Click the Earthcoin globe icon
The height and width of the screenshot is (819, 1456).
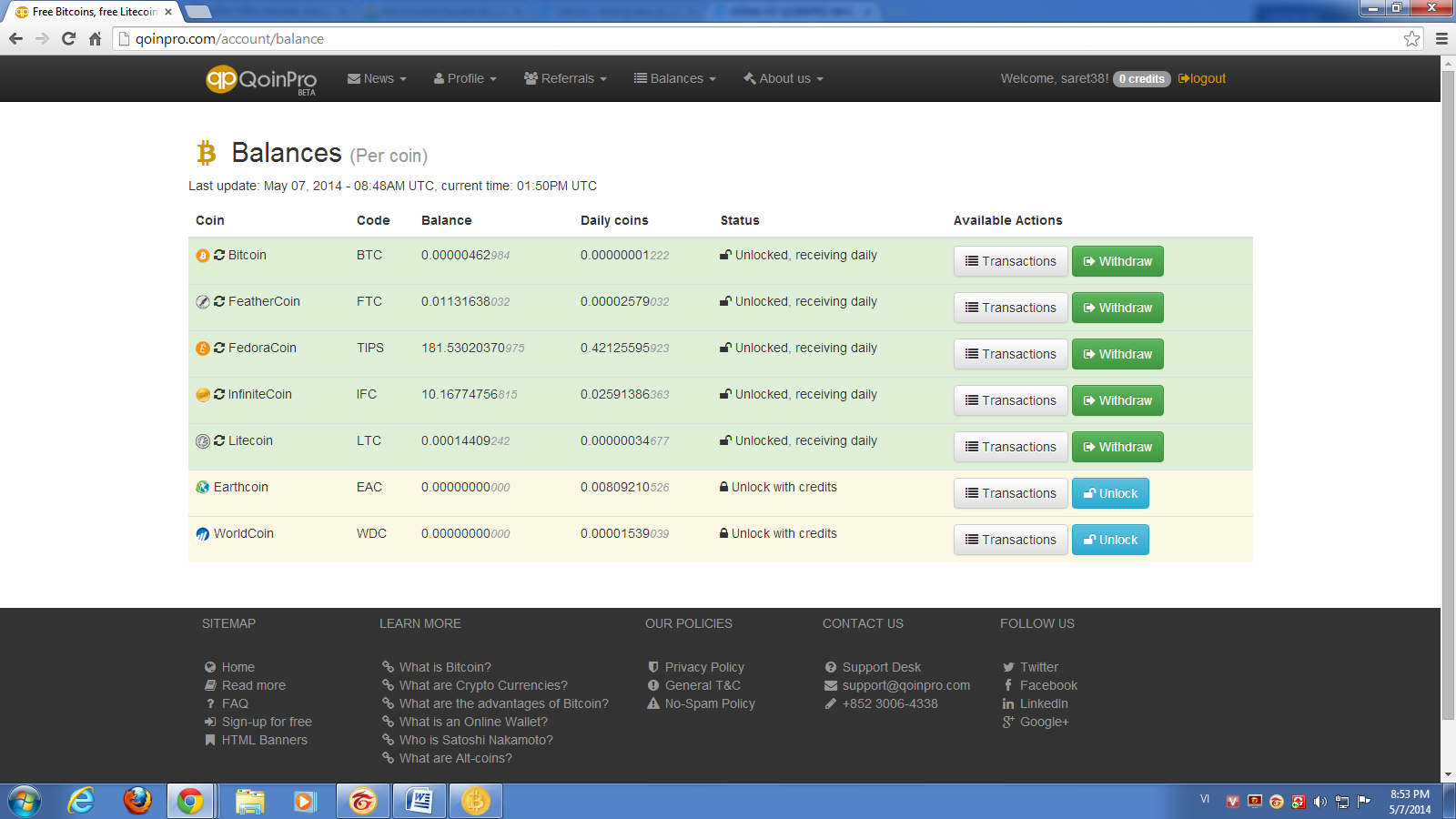[203, 488]
